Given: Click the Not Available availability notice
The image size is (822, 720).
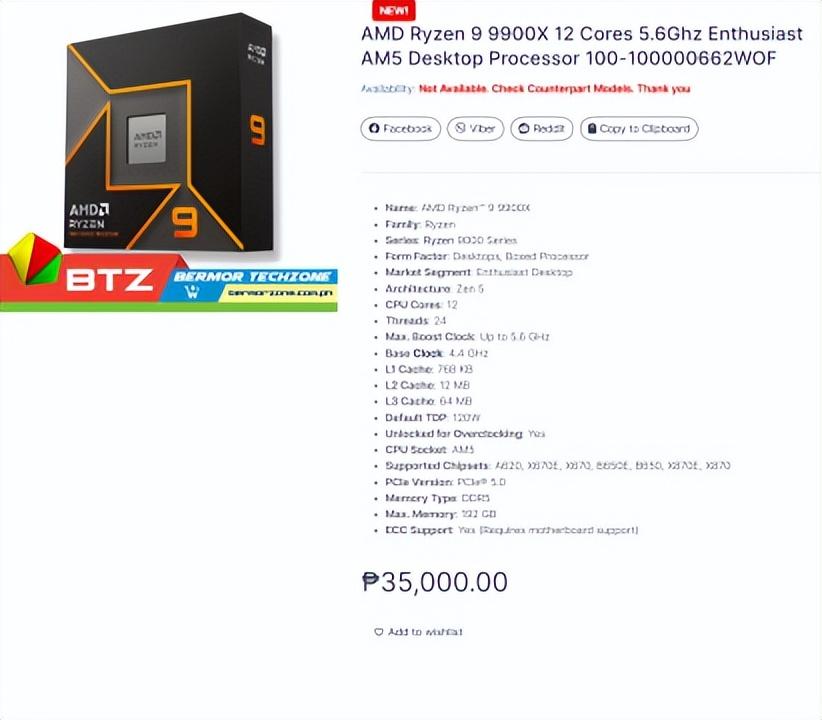Looking at the screenshot, I should pos(554,89).
